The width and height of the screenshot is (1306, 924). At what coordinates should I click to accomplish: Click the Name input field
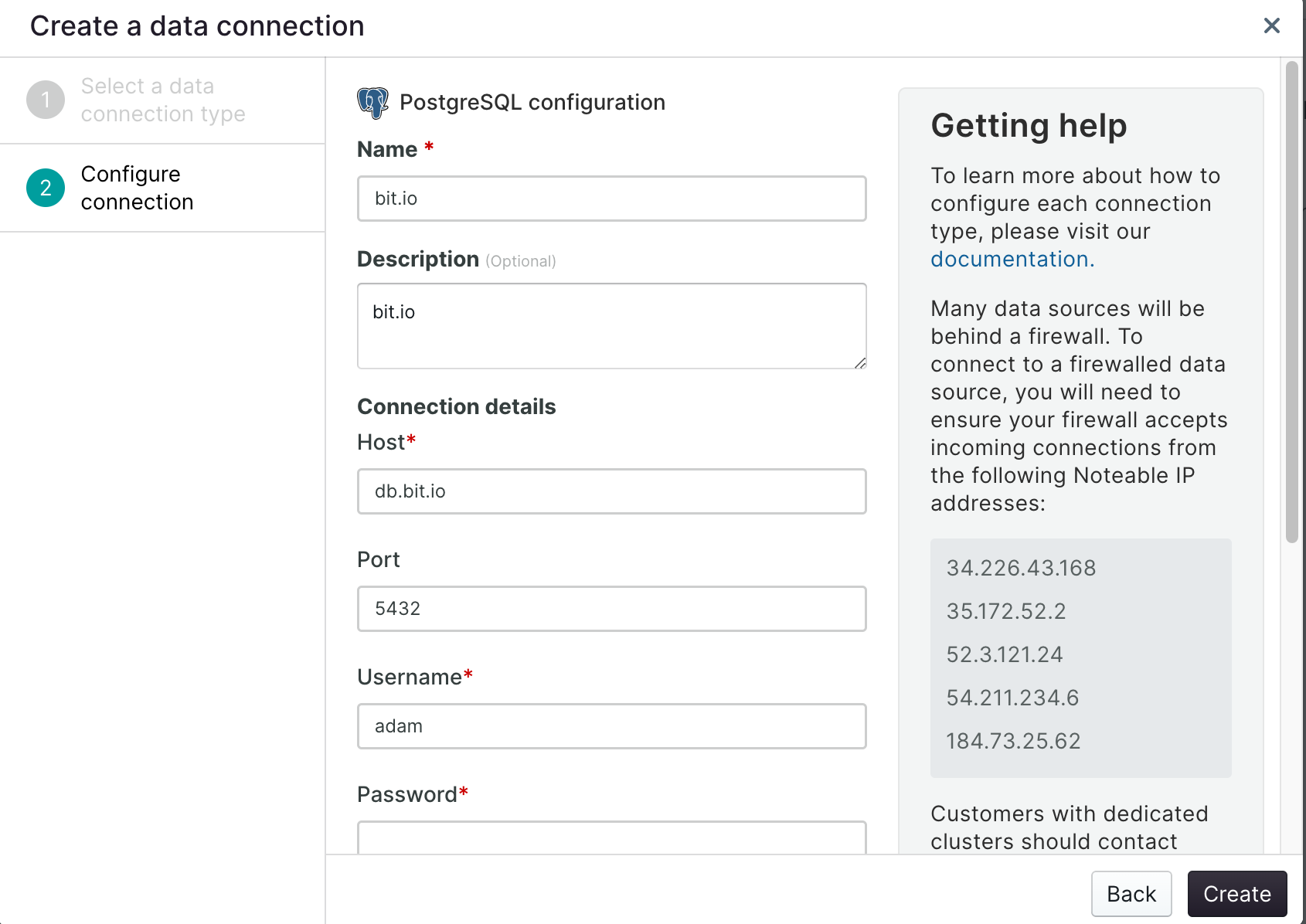pos(611,199)
